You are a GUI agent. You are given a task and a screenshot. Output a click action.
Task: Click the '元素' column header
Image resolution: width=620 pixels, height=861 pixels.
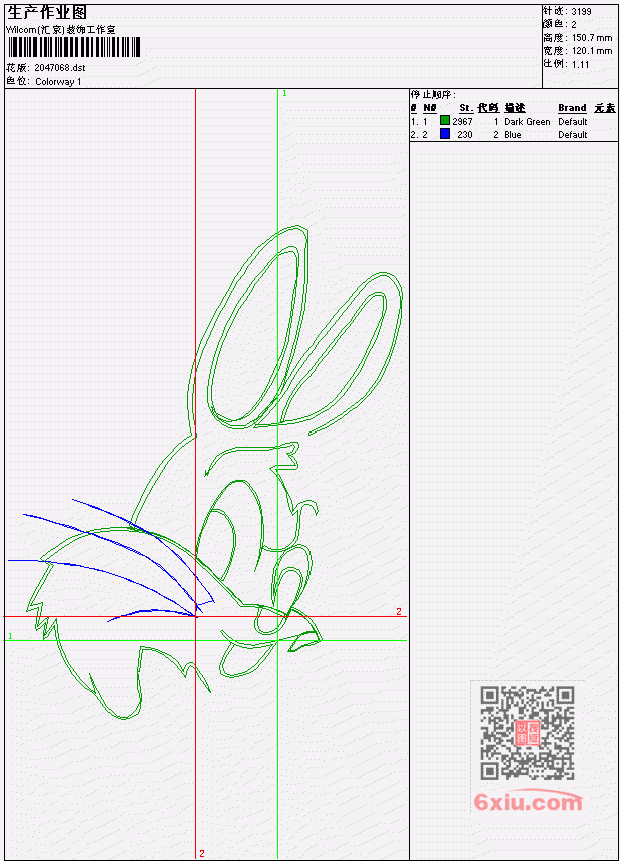click(605, 108)
